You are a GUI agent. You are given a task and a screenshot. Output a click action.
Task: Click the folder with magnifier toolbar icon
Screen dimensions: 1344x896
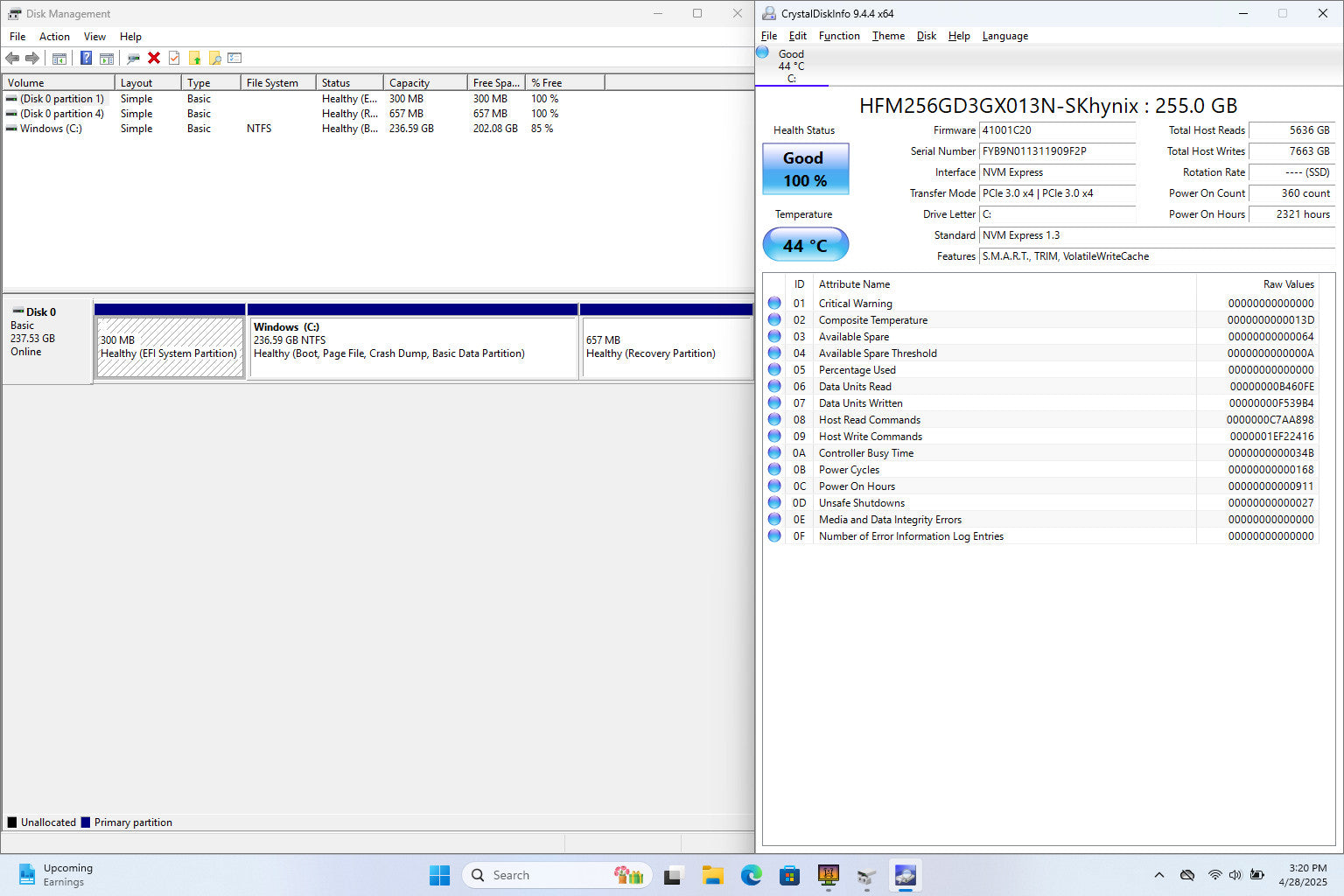point(214,58)
